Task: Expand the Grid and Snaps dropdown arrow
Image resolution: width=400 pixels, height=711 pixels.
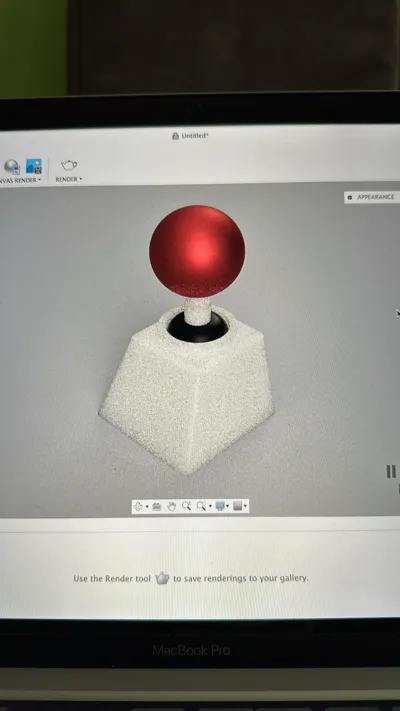Action: pyautogui.click(x=245, y=506)
